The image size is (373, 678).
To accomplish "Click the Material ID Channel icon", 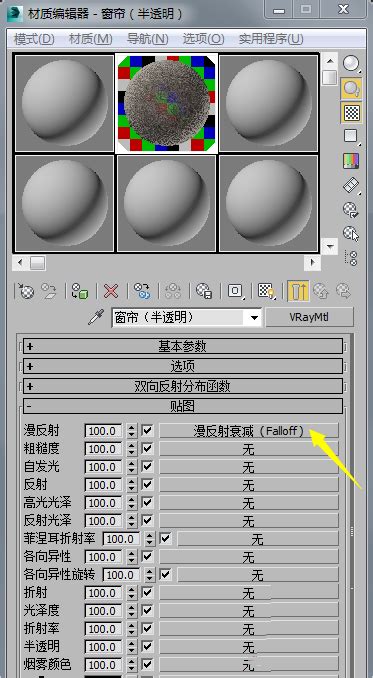I will pos(235,291).
